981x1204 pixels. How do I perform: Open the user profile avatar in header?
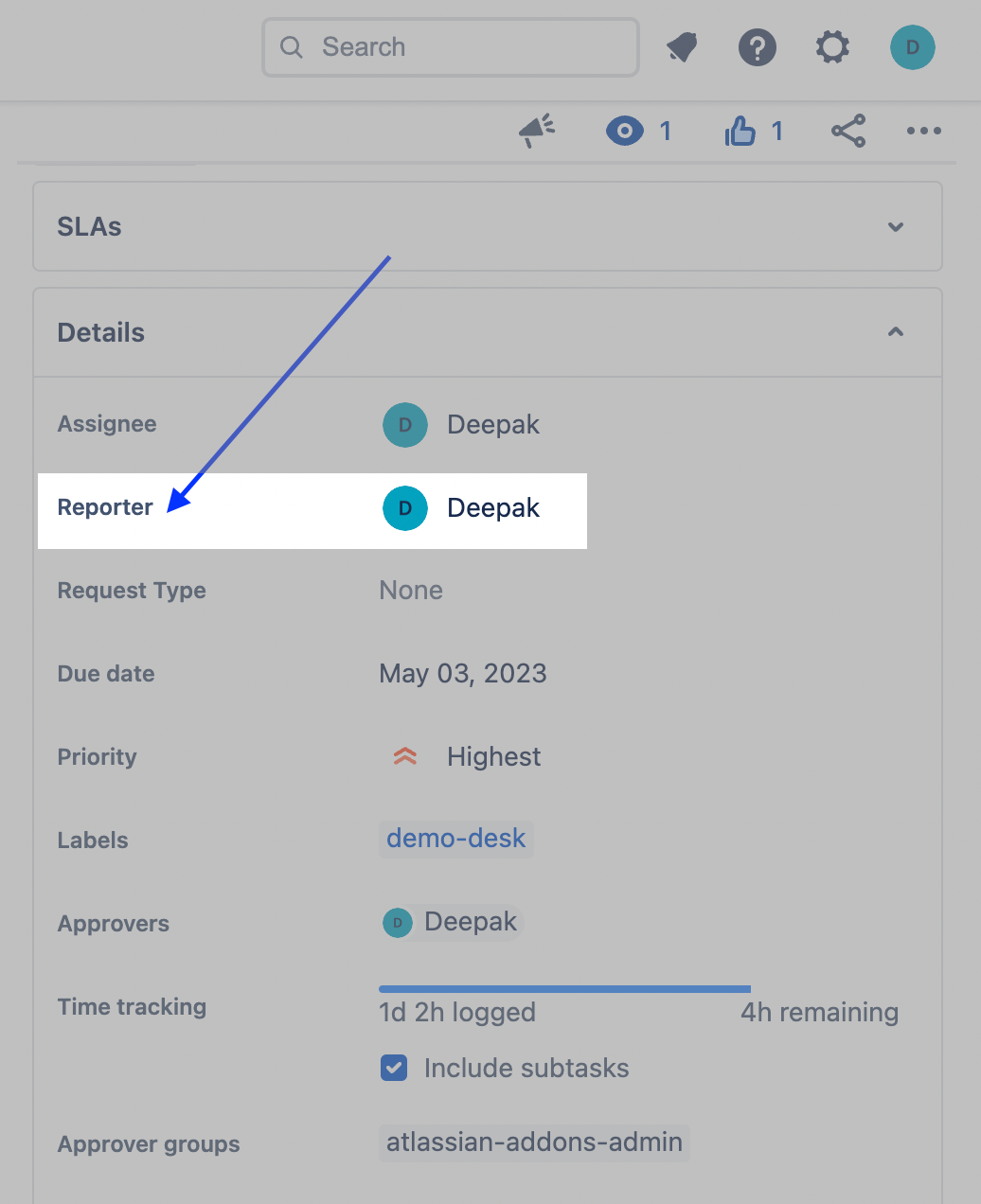click(x=912, y=47)
